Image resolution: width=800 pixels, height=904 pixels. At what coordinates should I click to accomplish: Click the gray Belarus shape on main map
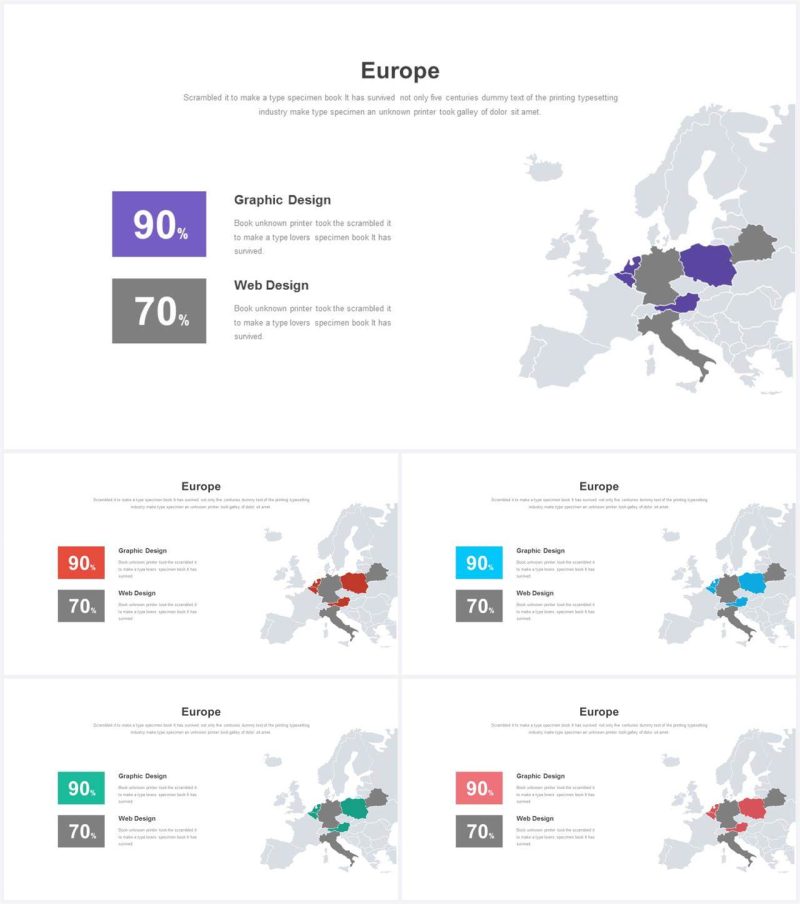[753, 243]
